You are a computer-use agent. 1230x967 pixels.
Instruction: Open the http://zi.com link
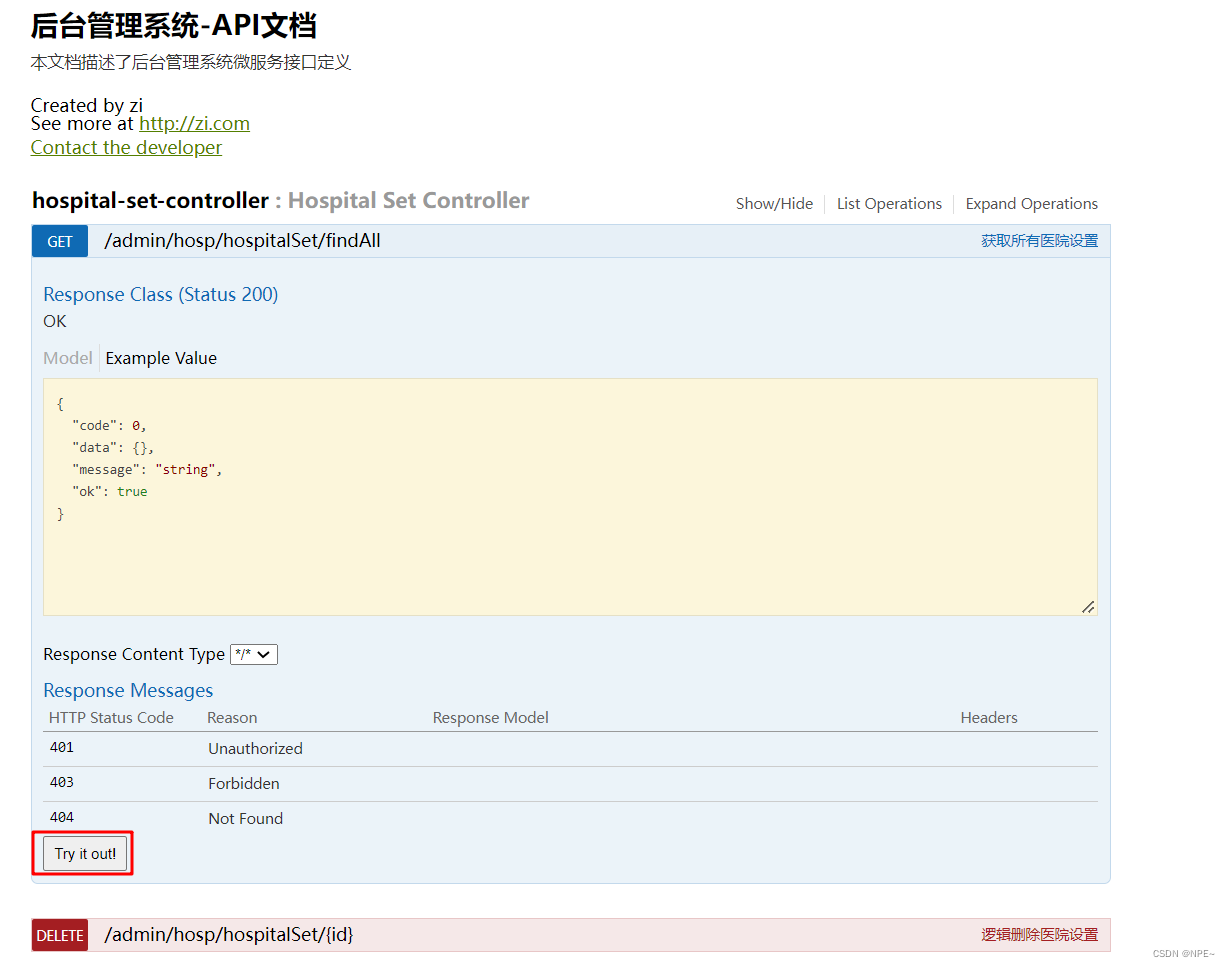tap(194, 124)
